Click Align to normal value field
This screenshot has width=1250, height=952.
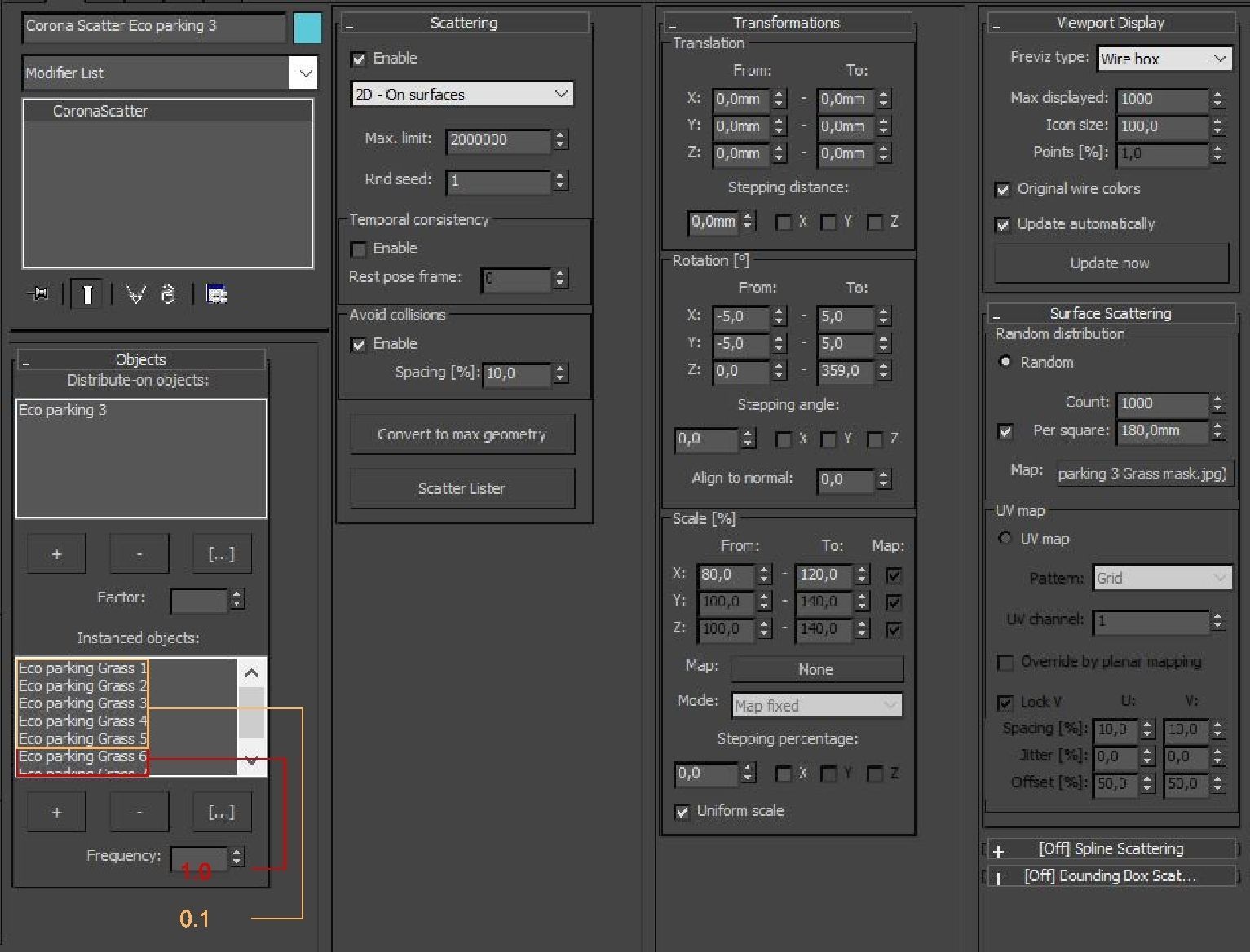pos(846,480)
